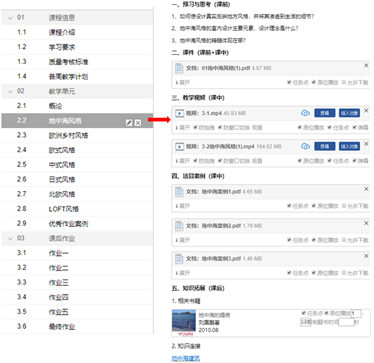The image size is (374, 363).
Task: Expand 展开 under 3-1.mp4
Action: point(183,127)
